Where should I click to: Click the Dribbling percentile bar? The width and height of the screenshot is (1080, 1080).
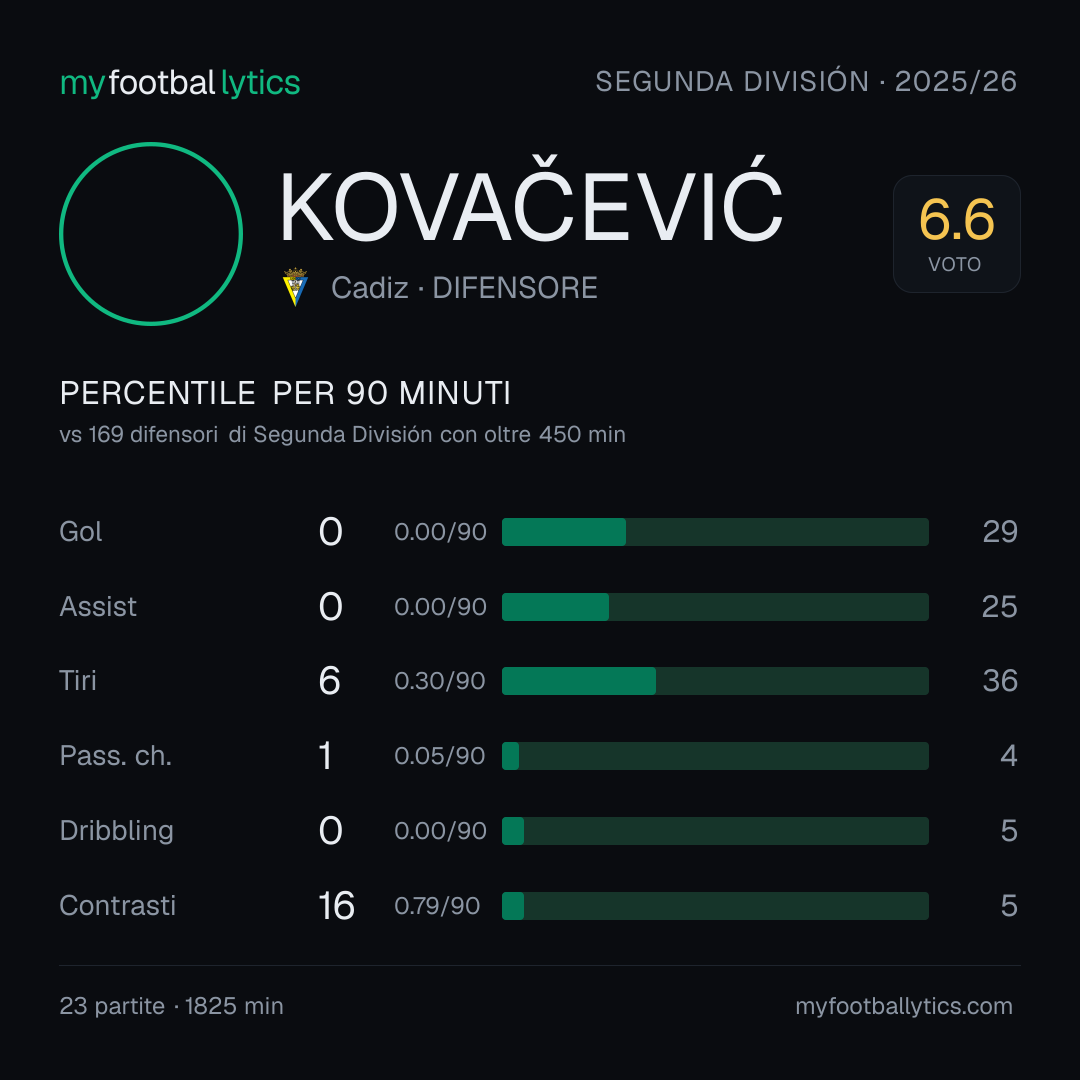coord(715,831)
